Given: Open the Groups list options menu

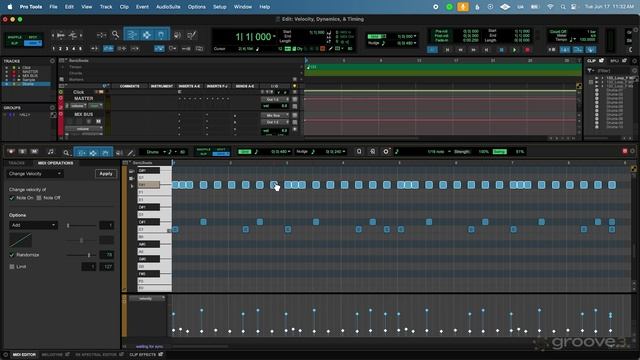Looking at the screenshot, I should tap(52, 108).
